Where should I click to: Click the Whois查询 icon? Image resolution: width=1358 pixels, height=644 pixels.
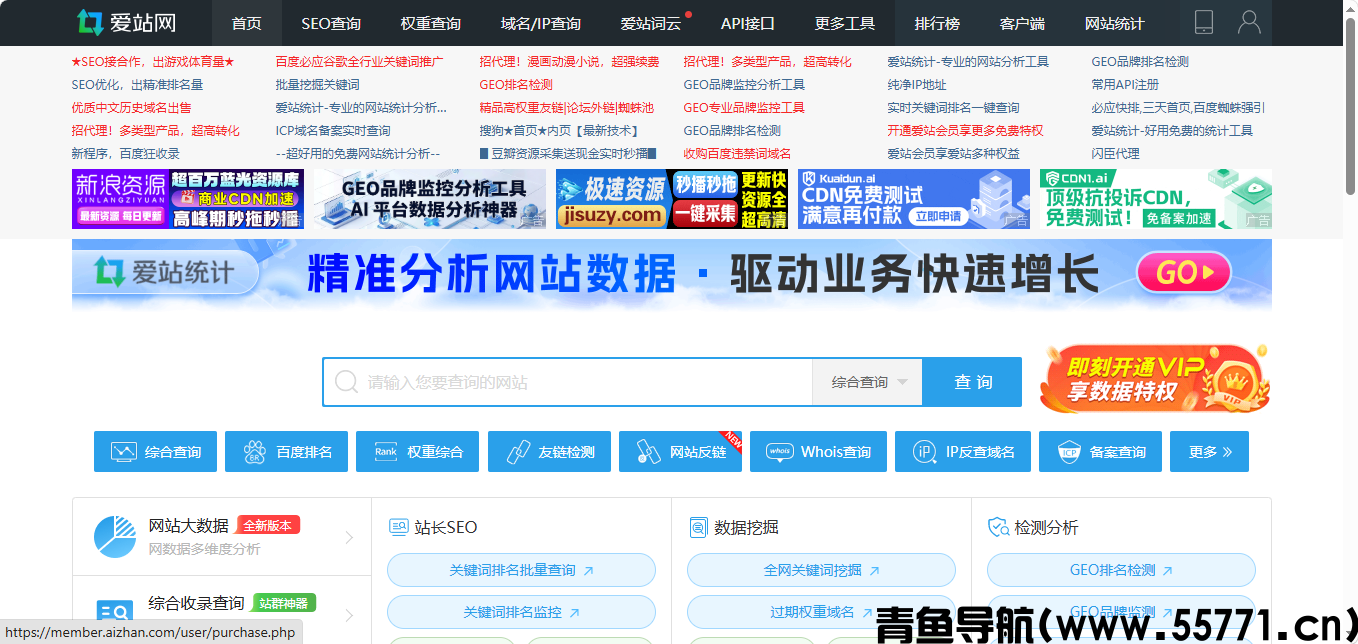coord(780,452)
